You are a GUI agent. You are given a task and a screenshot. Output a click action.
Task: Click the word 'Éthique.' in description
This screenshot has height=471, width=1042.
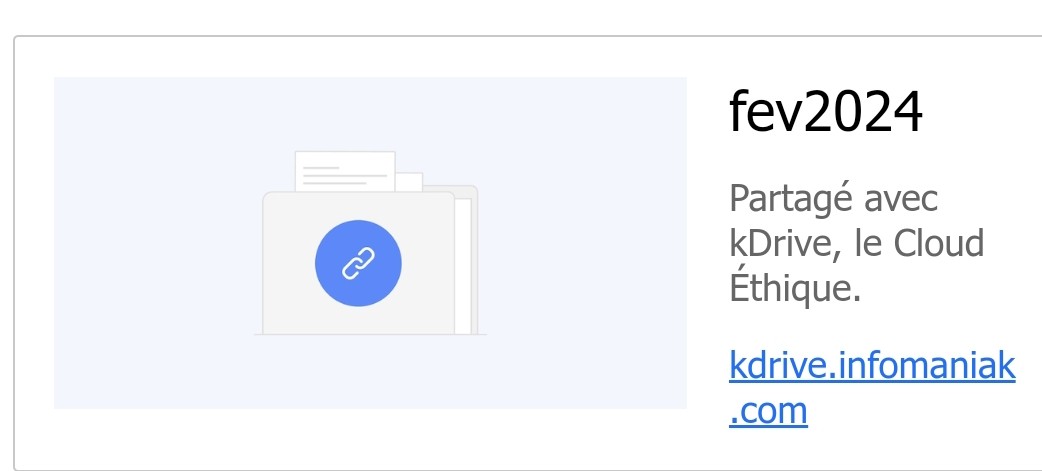coord(795,288)
